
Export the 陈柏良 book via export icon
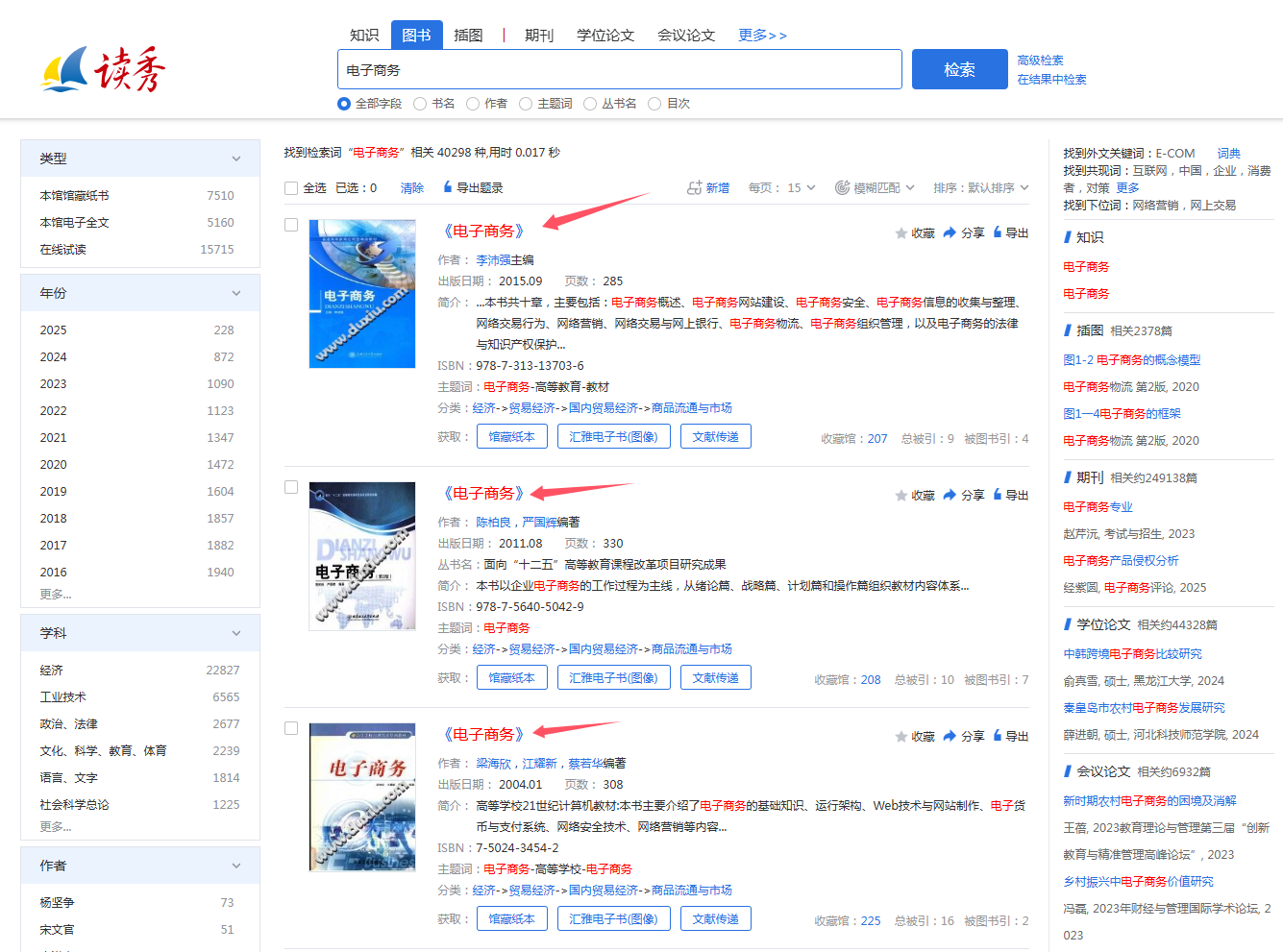click(x=998, y=495)
